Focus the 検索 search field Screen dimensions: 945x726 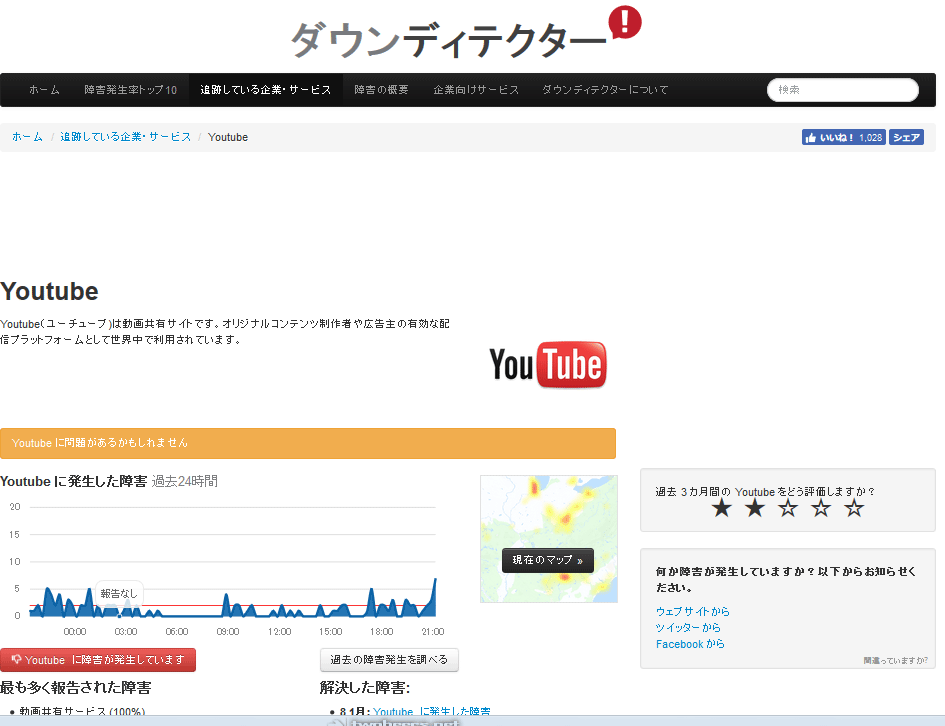843,90
